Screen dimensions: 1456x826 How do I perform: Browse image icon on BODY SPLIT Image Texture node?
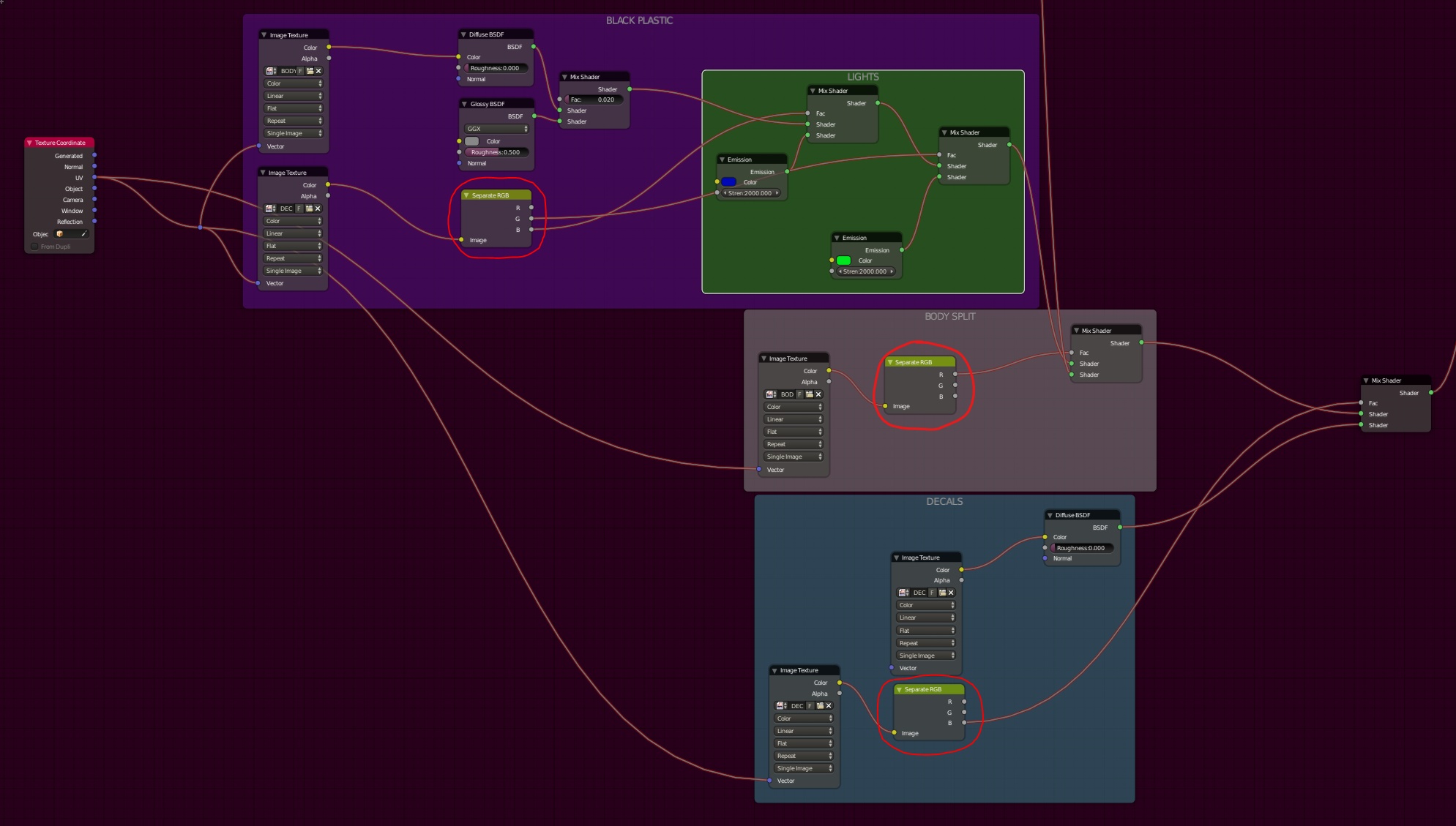tap(771, 394)
